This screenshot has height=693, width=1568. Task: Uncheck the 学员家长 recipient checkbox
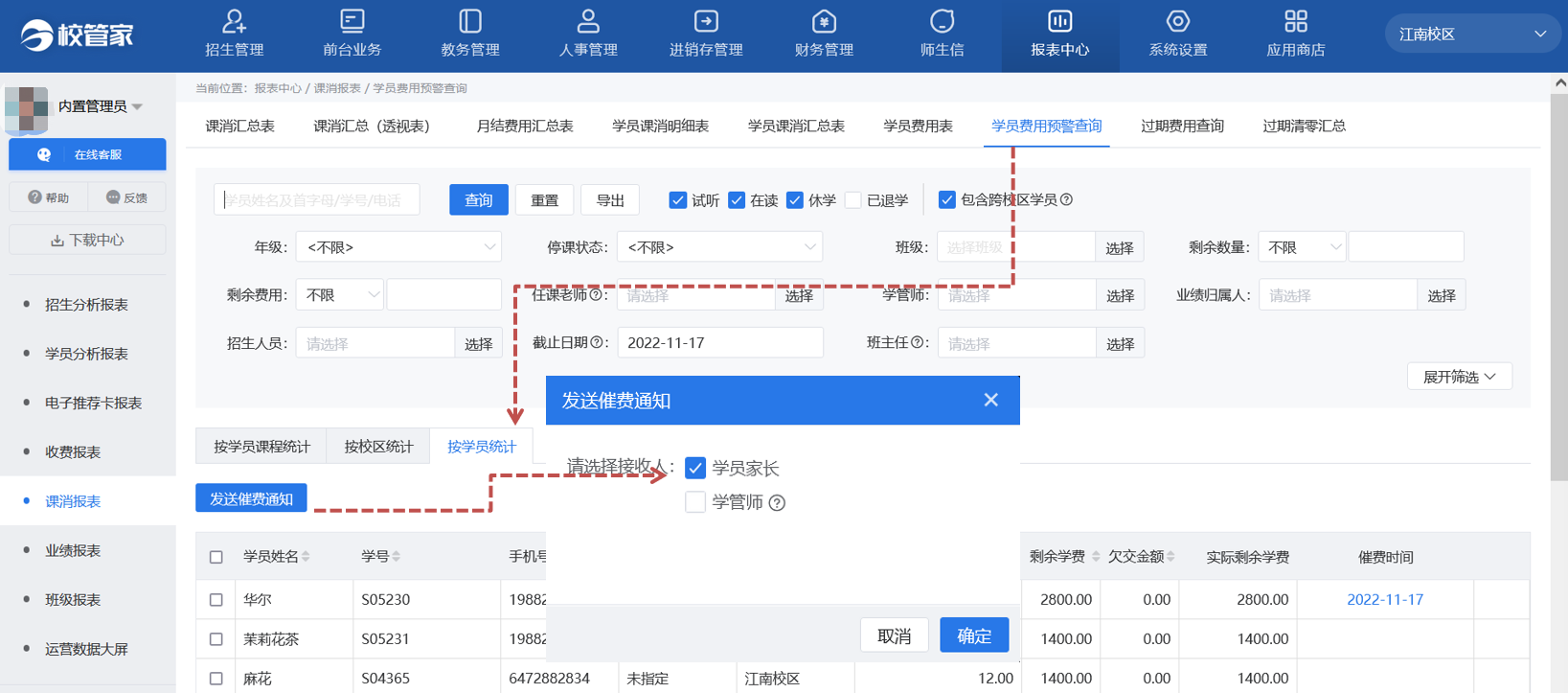click(695, 468)
